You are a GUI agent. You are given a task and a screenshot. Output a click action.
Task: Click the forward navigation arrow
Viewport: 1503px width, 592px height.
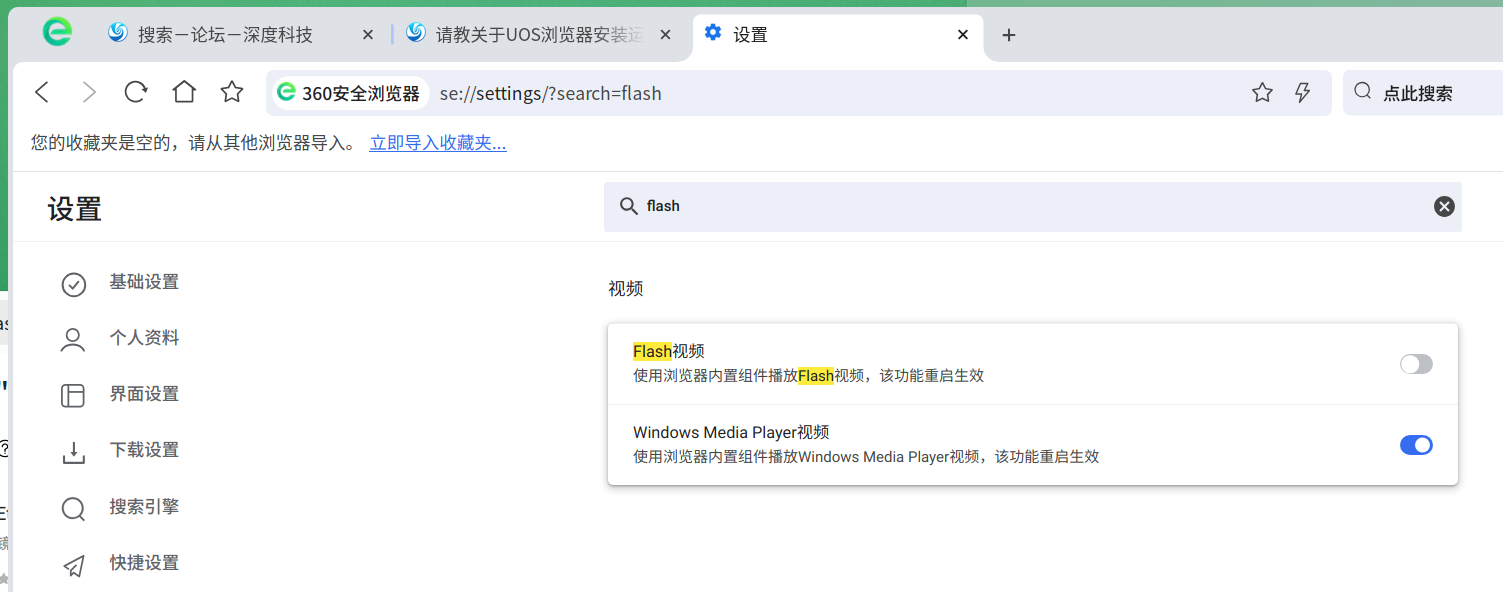coord(89,93)
